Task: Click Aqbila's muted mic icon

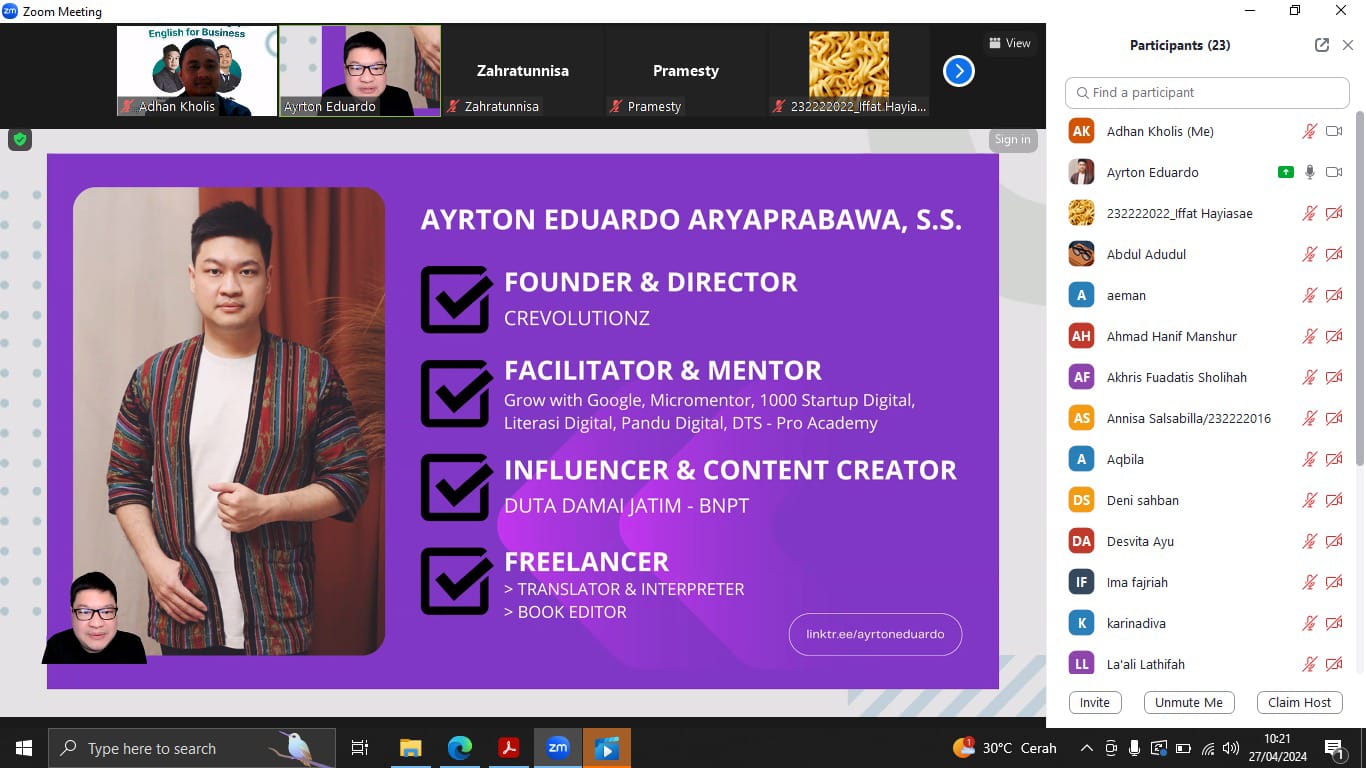Action: [x=1309, y=459]
